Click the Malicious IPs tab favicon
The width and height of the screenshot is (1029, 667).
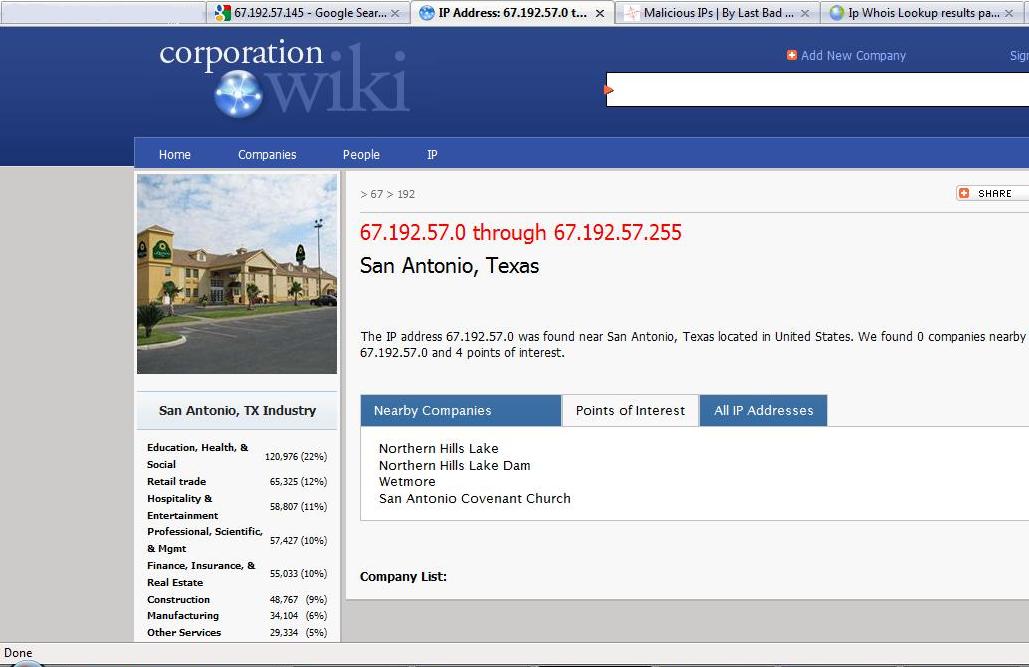(x=632, y=12)
